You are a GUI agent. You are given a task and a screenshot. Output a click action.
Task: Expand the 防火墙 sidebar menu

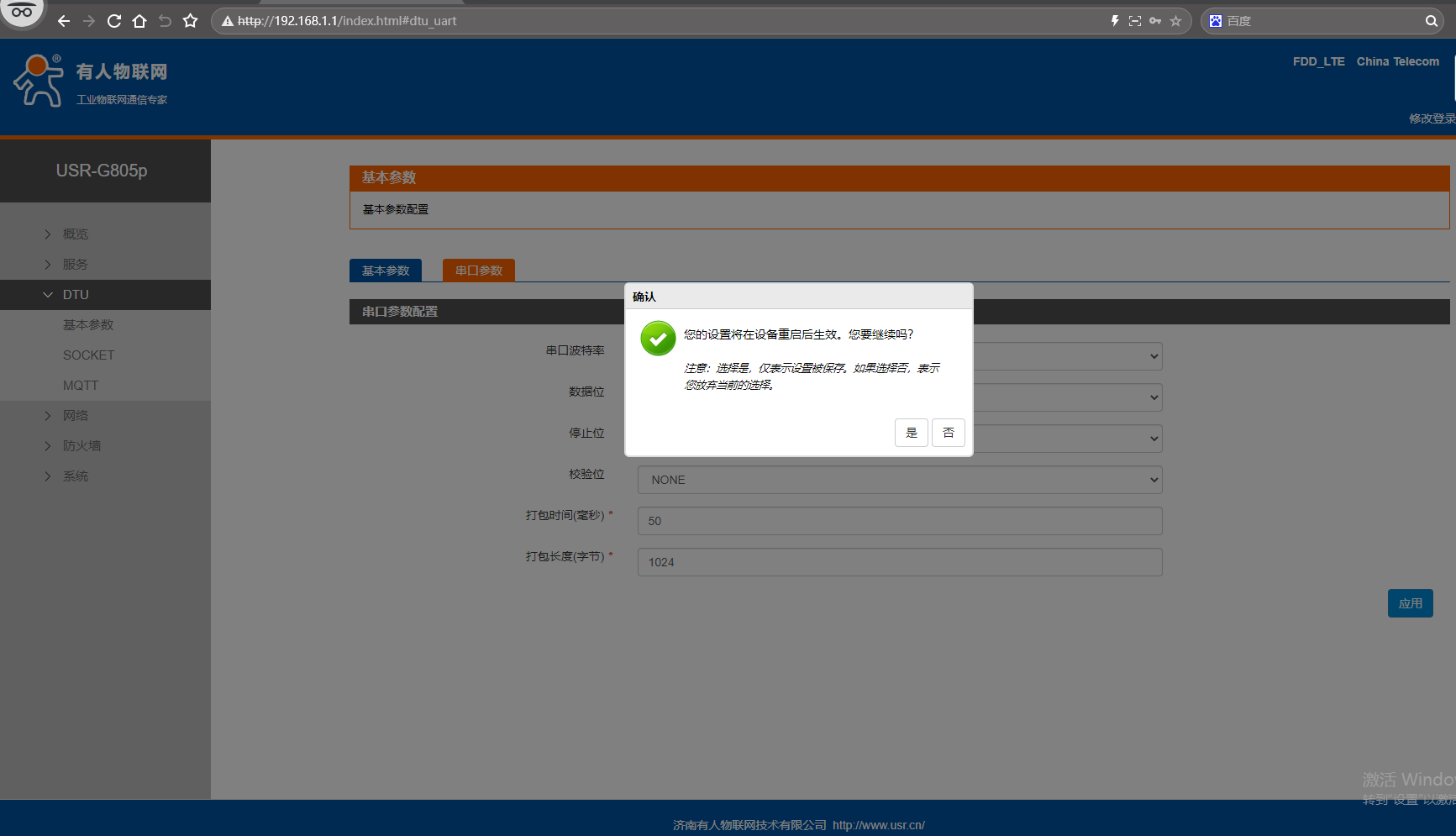click(81, 446)
